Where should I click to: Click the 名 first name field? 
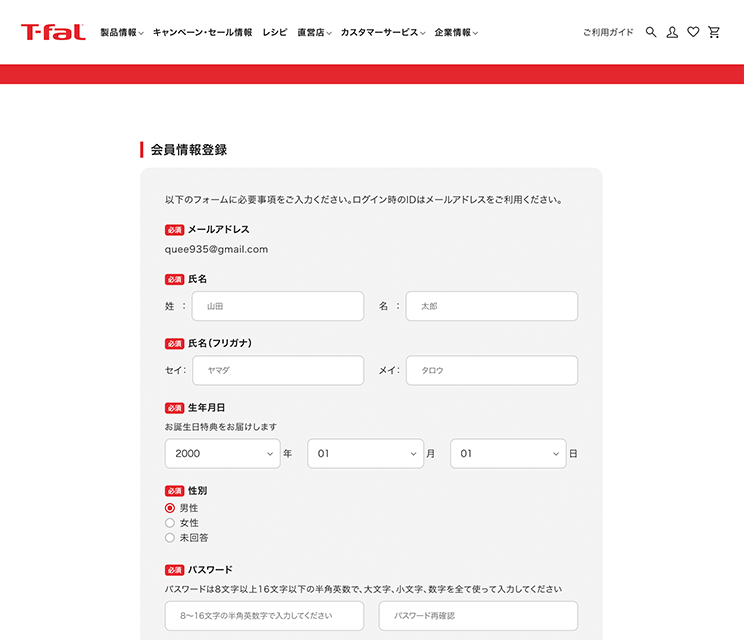491,306
